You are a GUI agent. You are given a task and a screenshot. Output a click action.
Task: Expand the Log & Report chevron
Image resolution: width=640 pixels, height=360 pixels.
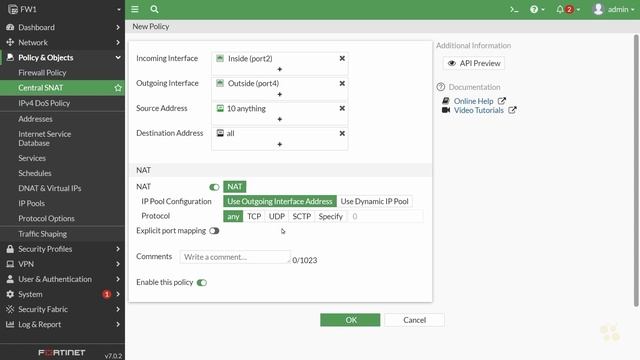tap(118, 324)
